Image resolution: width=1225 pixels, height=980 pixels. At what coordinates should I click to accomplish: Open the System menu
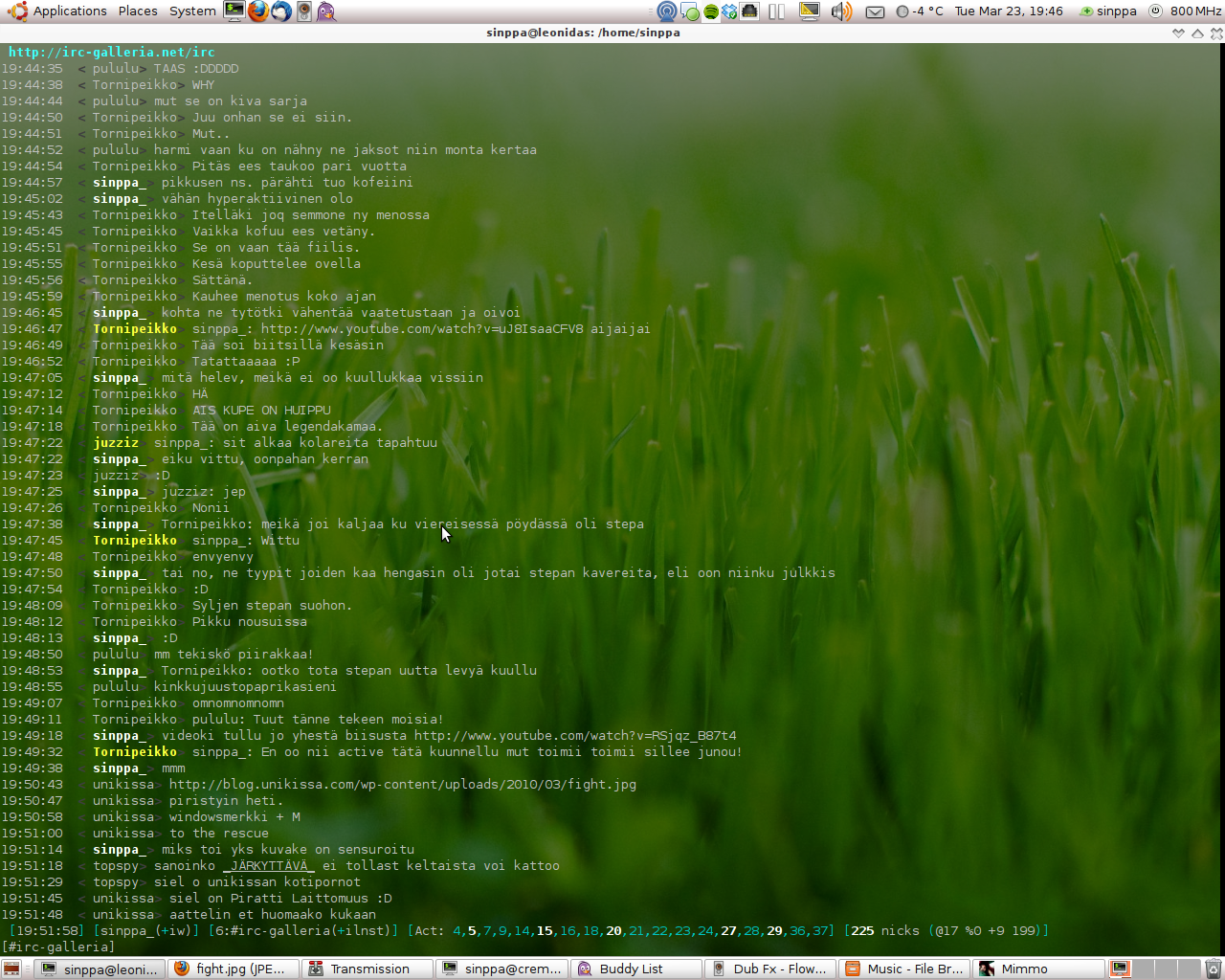coord(192,11)
